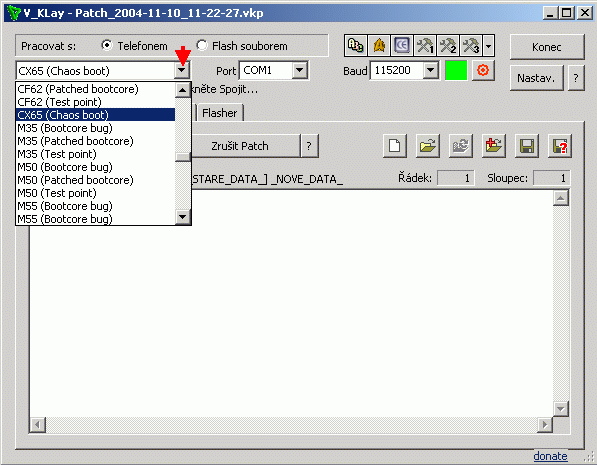The image size is (597, 465).
Task: Expand the Baud 115200 dropdown
Action: [430, 70]
